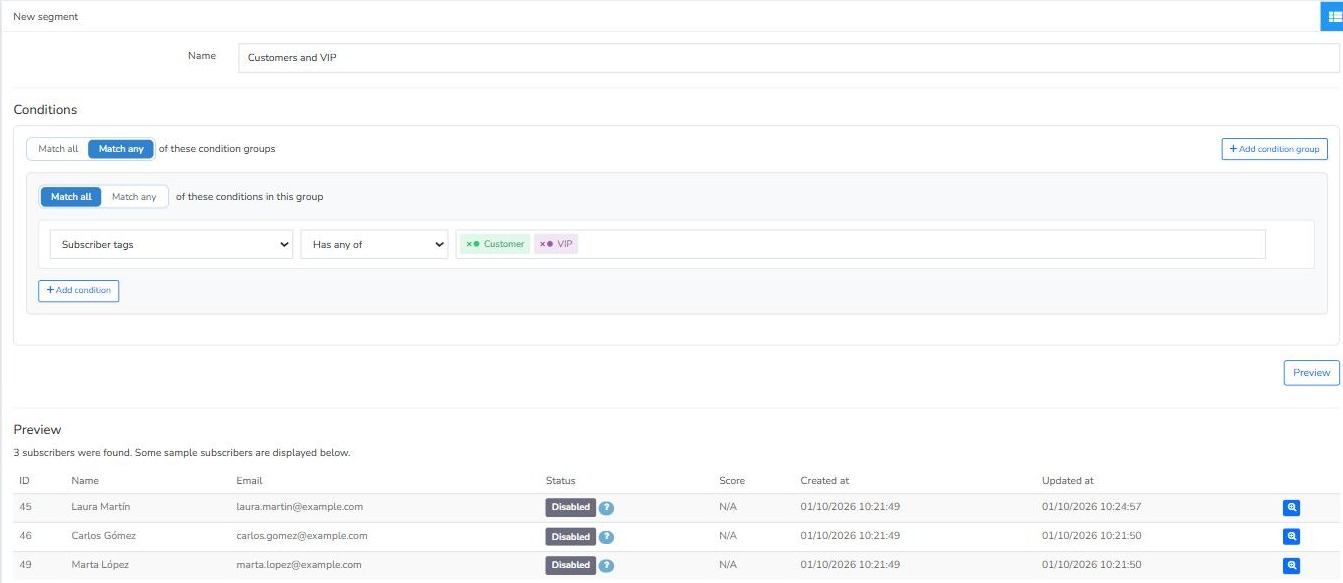Click help icon next to Marta López status
The height and width of the screenshot is (583, 1343).
click(606, 565)
